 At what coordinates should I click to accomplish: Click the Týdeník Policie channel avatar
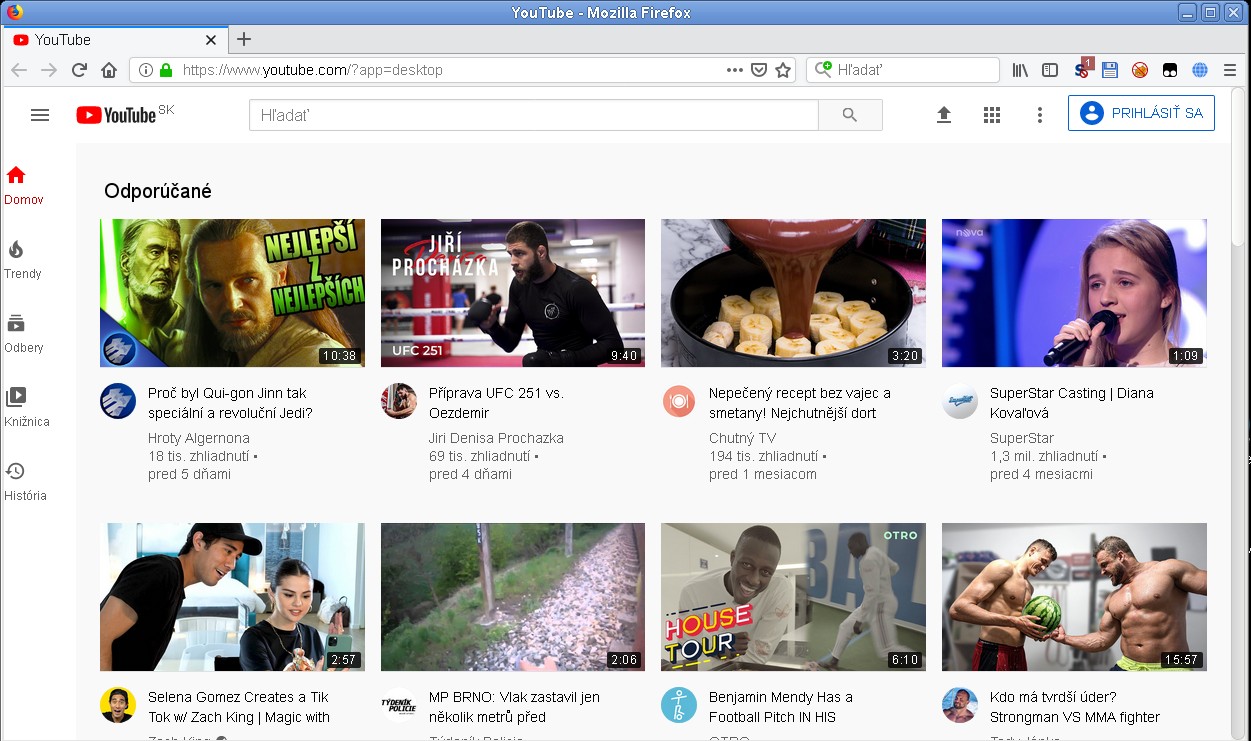coord(398,705)
